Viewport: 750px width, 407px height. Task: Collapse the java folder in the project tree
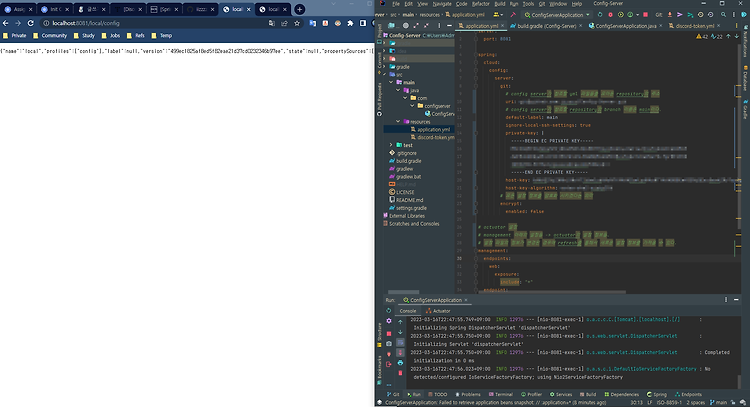pos(398,90)
